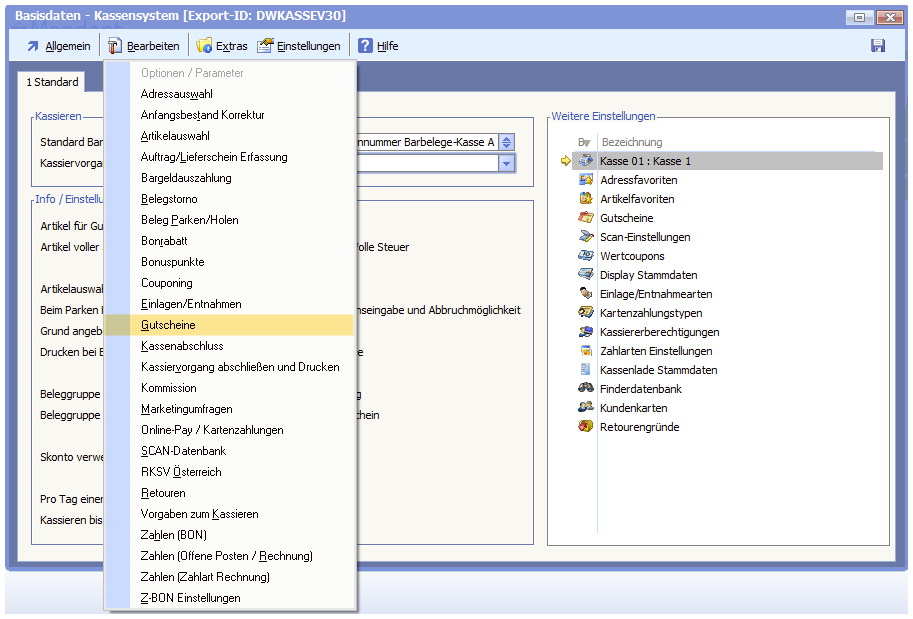This screenshot has width=913, height=619.
Task: Click the Kartenzahlungstypen icon entry
Action: 586,313
